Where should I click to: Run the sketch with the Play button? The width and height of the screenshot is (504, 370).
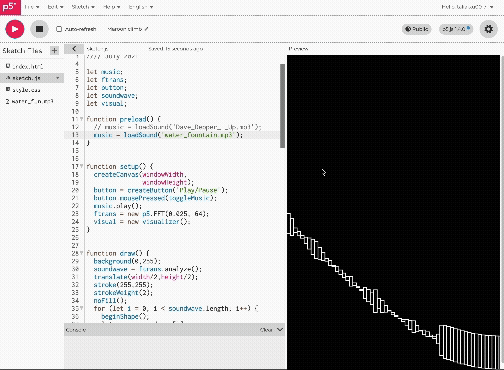pyautogui.click(x=15, y=29)
